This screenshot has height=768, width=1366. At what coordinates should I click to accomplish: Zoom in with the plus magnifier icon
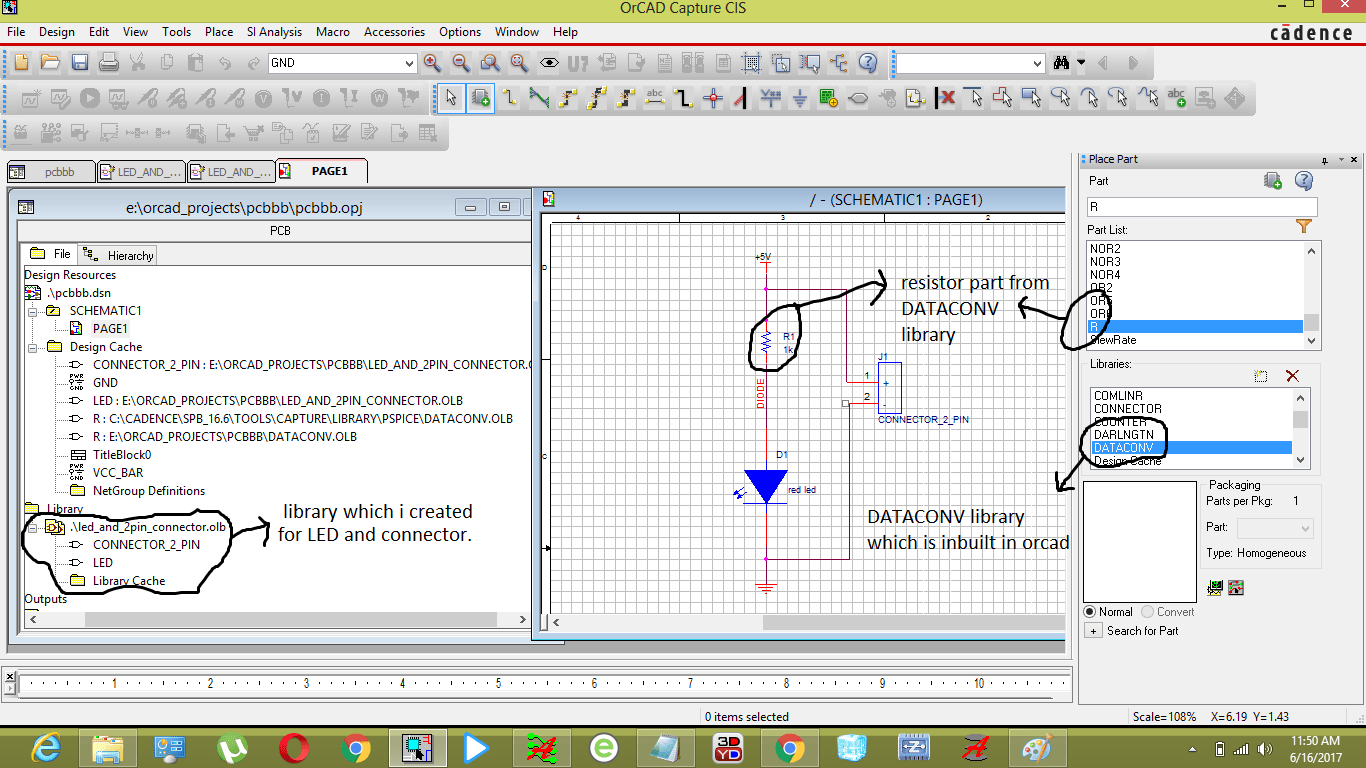click(432, 63)
